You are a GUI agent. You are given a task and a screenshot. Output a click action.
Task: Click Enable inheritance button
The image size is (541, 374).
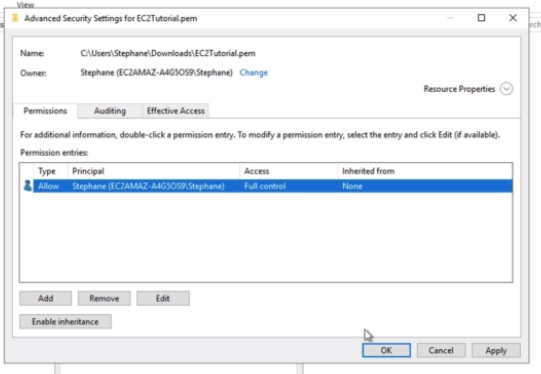[x=65, y=322]
